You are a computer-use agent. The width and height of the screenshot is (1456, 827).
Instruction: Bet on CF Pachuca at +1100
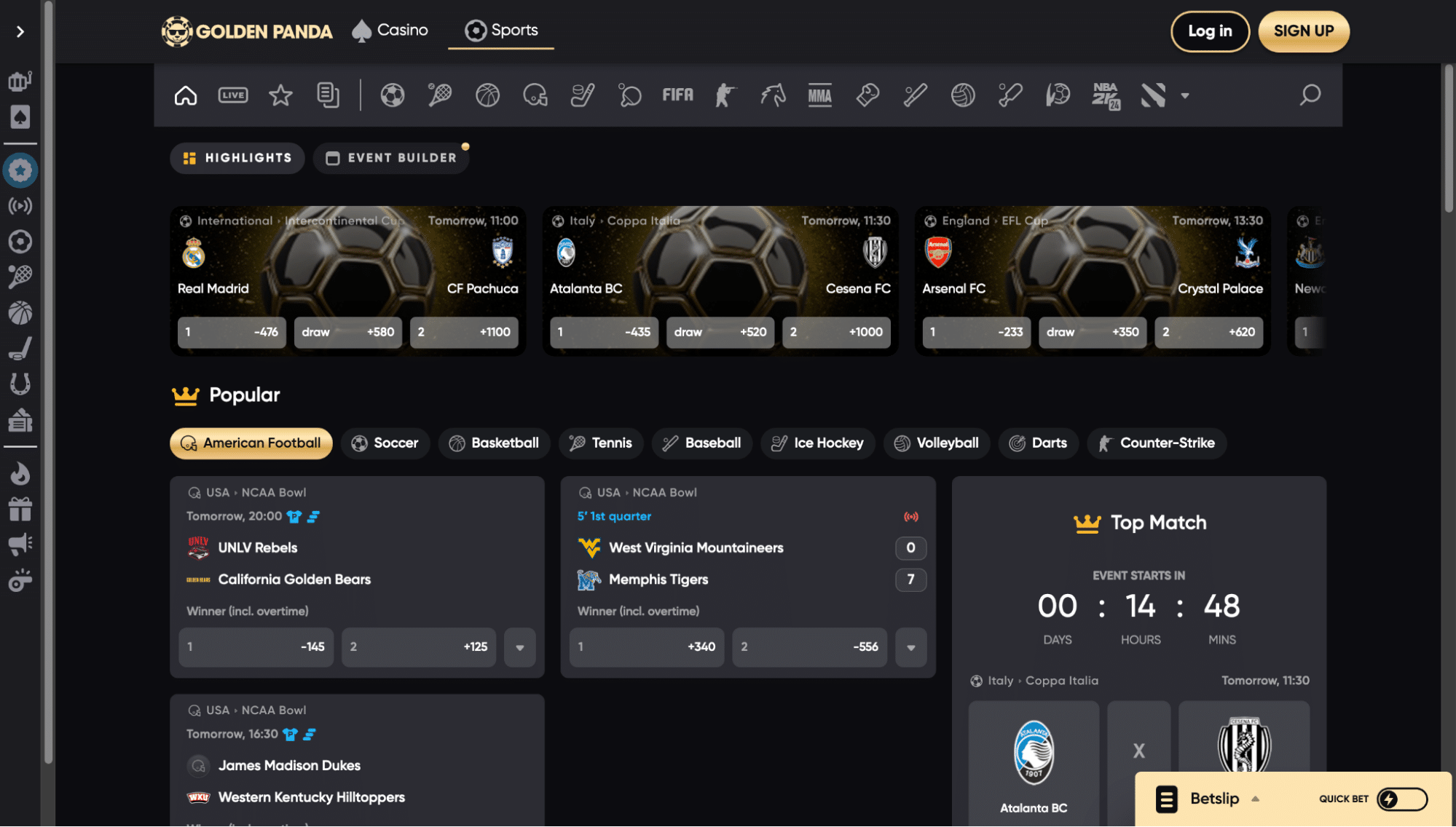464,332
